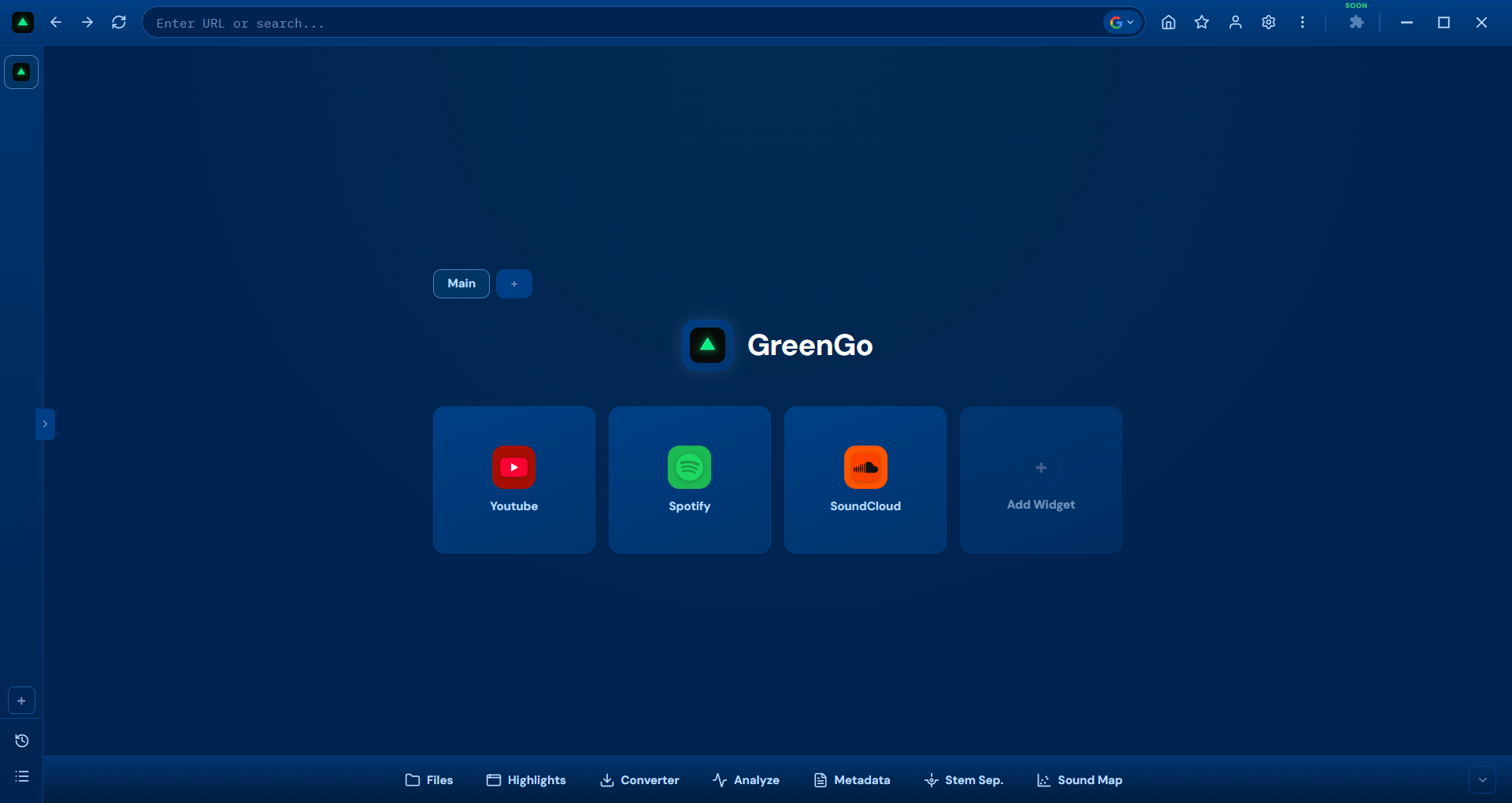Click the GreenGo triangle logo in center
1512x803 pixels.
pyautogui.click(x=707, y=345)
